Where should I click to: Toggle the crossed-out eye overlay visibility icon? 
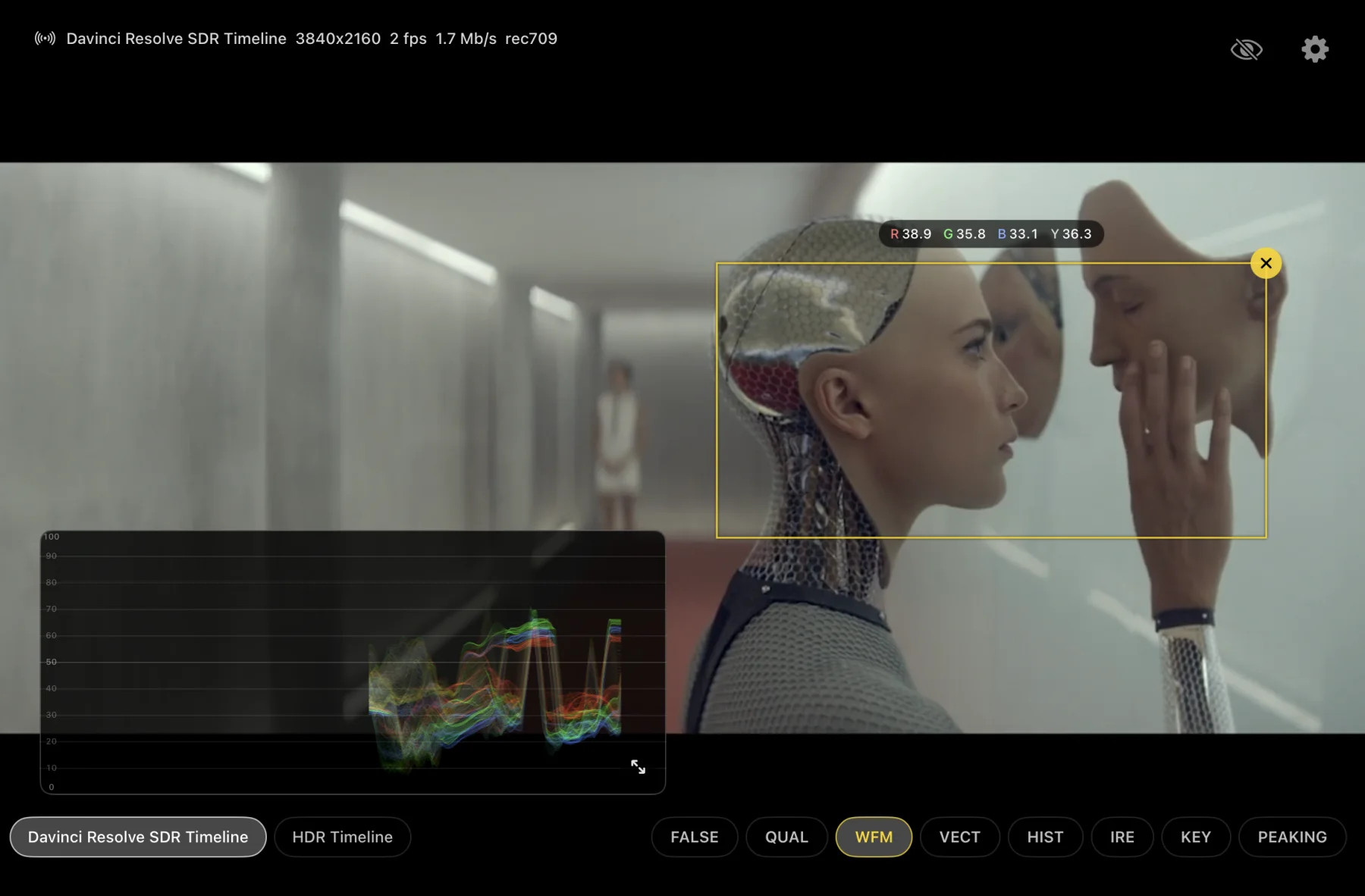pyautogui.click(x=1246, y=50)
